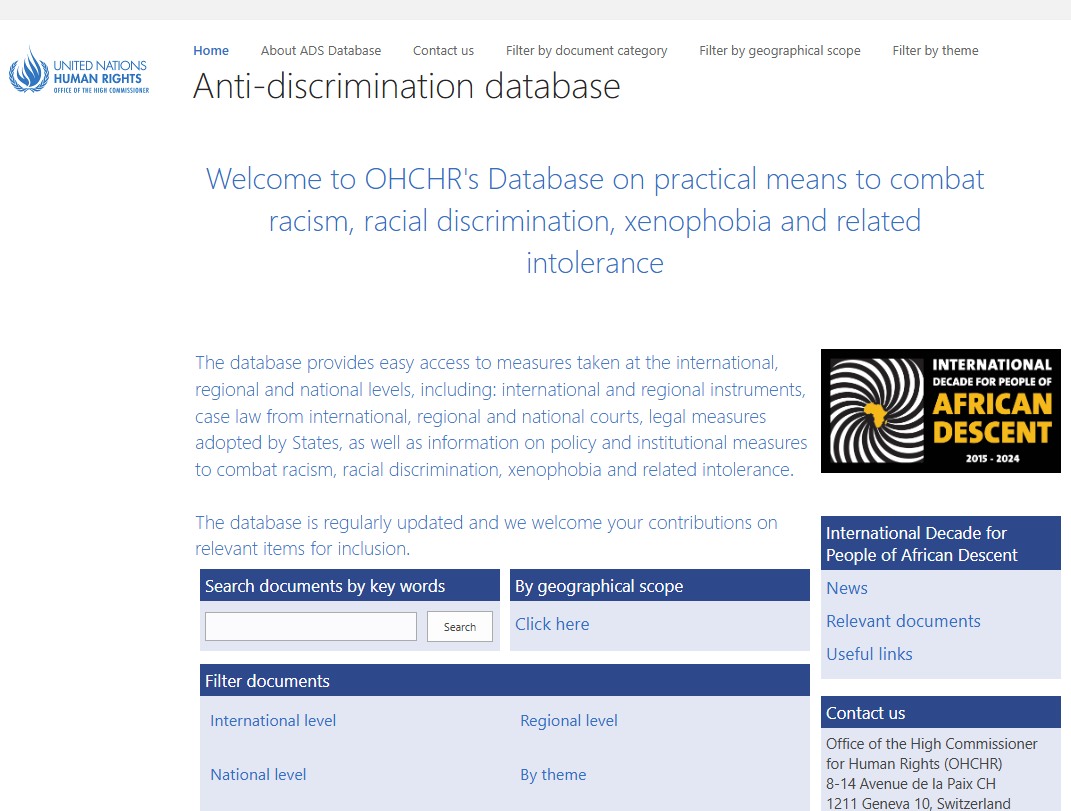The image size is (1071, 811).
Task: Click the Anti-discrimination database title
Action: click(x=406, y=87)
